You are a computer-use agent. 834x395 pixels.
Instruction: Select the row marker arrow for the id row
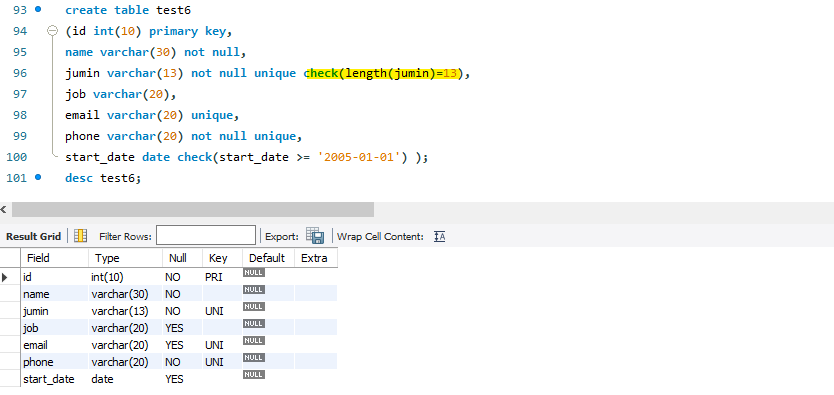[x=5, y=277]
